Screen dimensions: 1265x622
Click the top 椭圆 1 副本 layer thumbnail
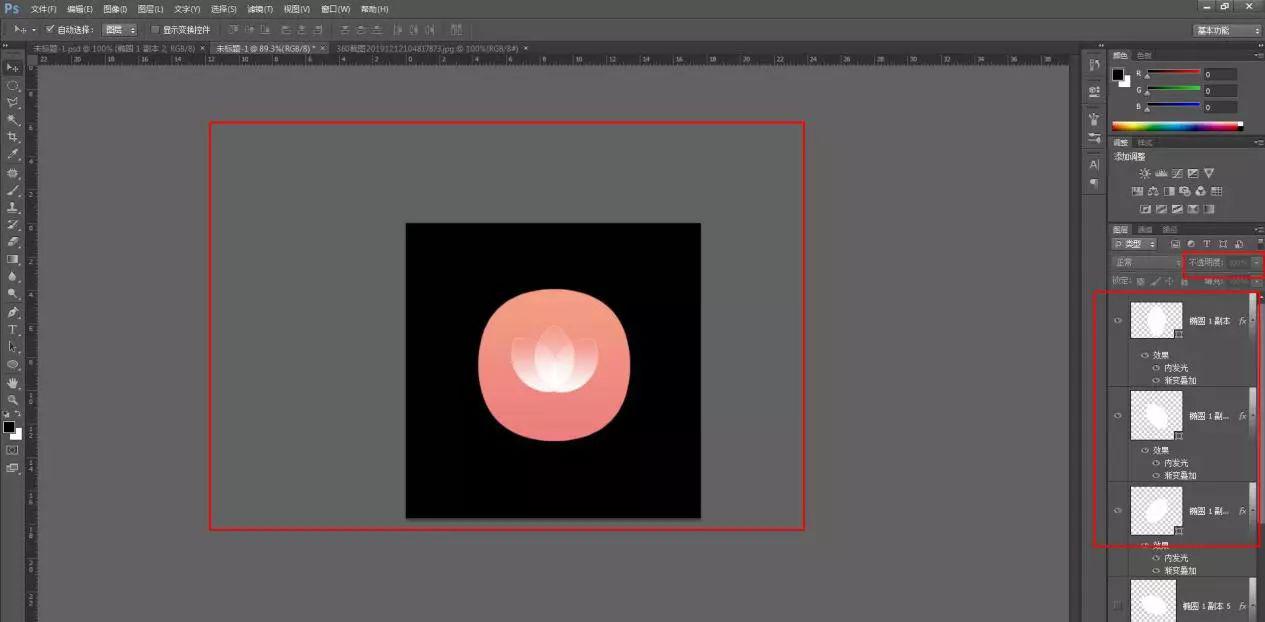(1156, 321)
